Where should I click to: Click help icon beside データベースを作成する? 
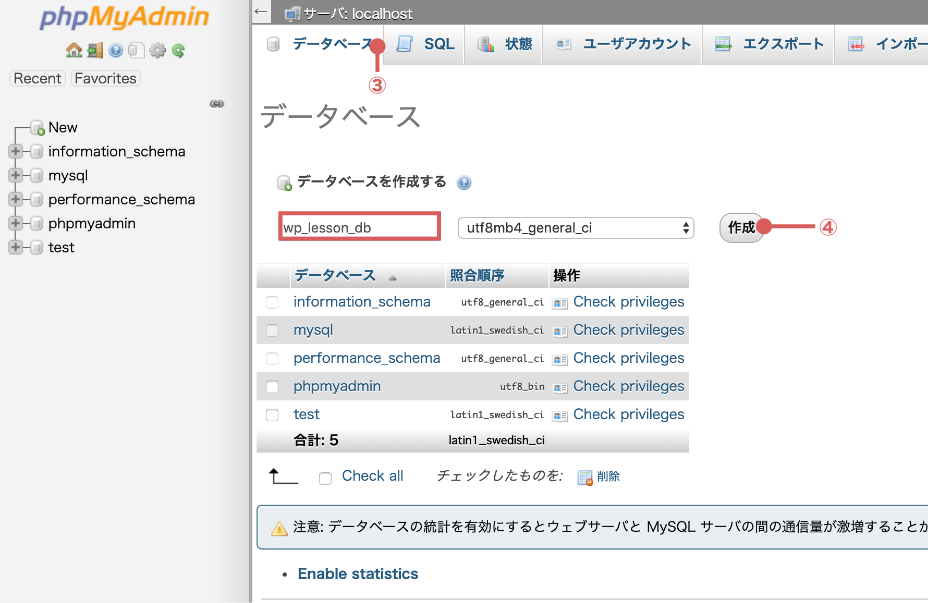coord(463,183)
